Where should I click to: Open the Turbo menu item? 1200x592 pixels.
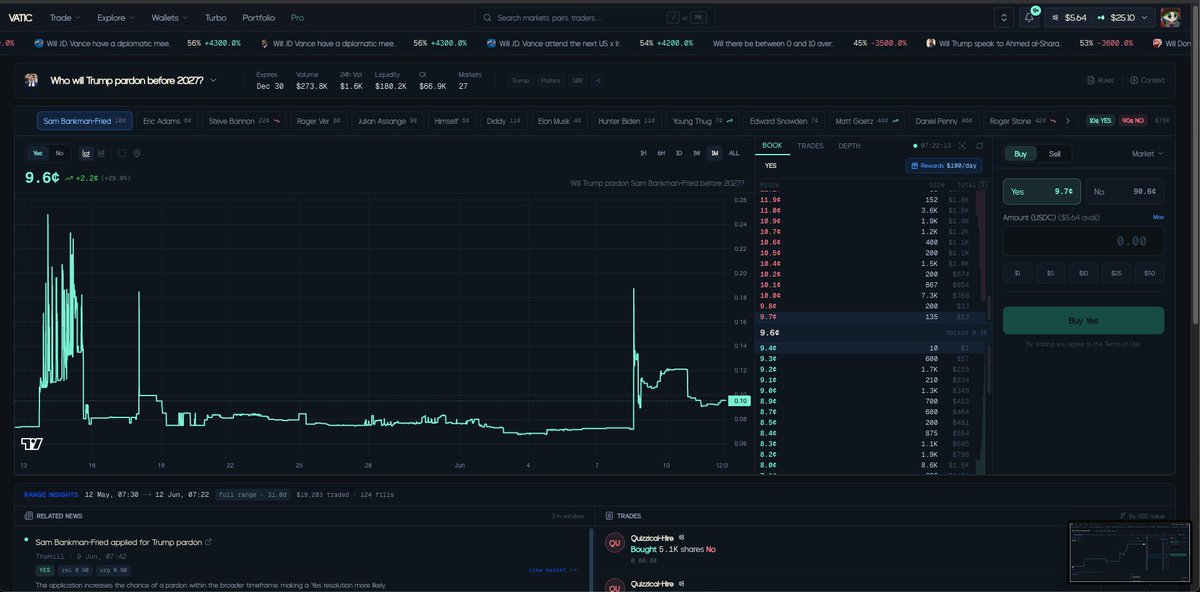215,18
